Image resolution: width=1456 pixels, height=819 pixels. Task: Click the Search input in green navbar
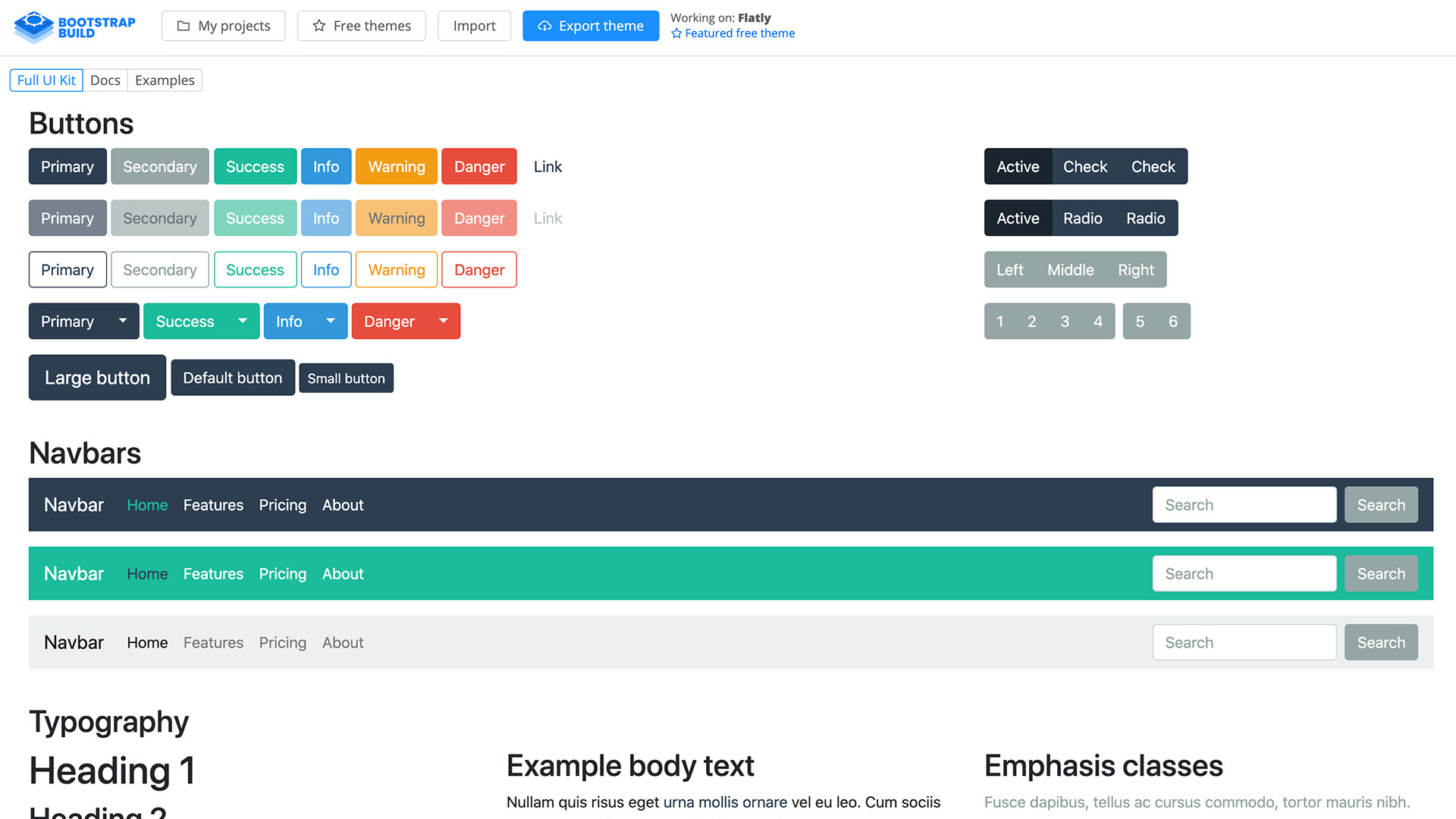[x=1244, y=573]
